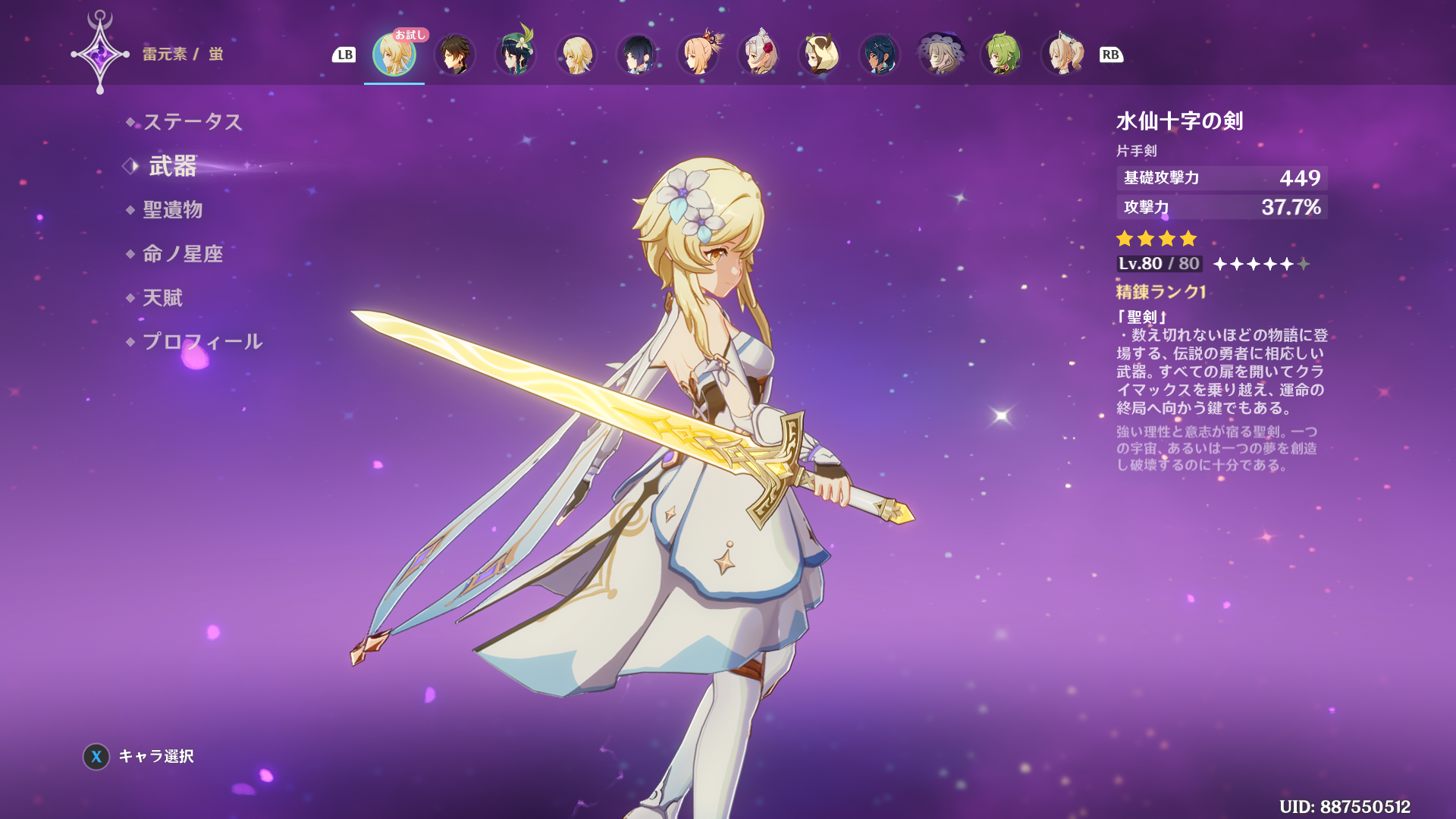1456x819 pixels.
Task: Click the ascension star markers beside Lv.80
Action: (1262, 264)
